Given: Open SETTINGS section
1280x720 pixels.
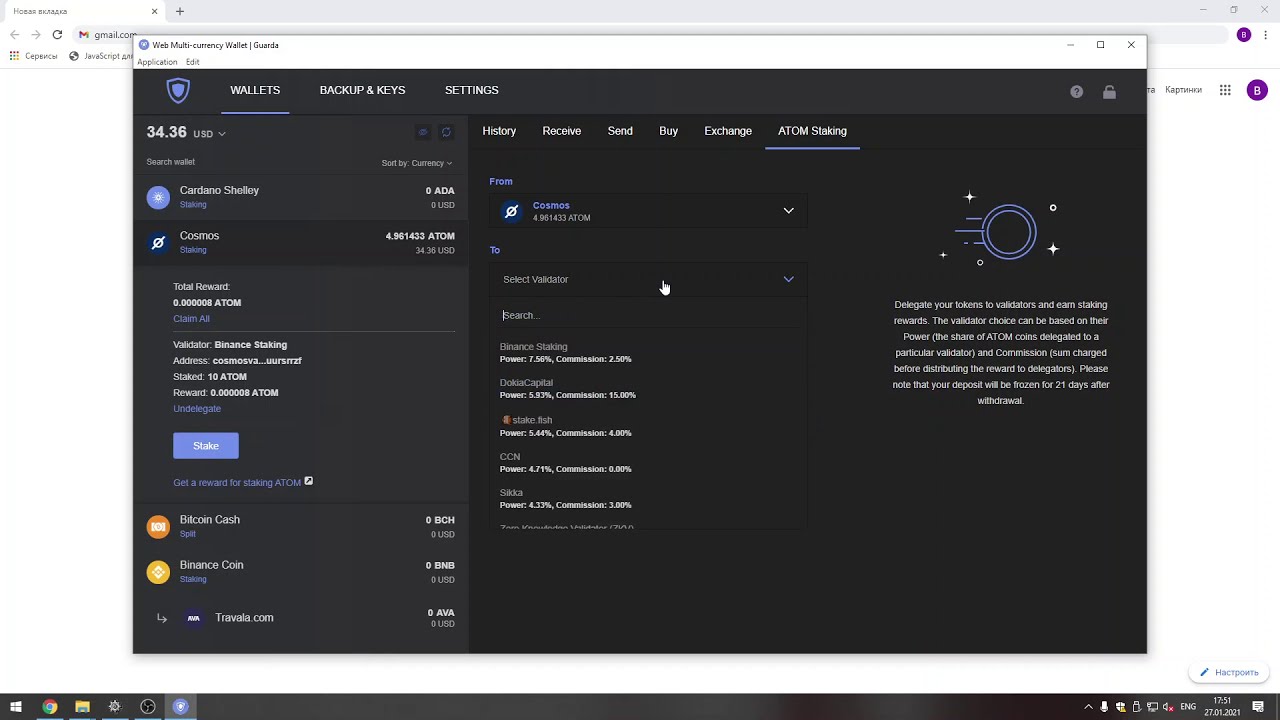Looking at the screenshot, I should [x=472, y=90].
